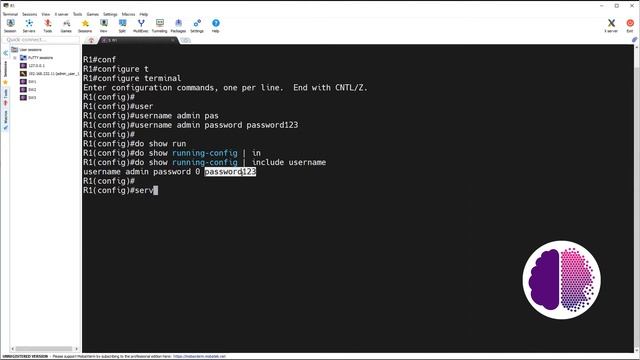640x360 pixels.
Task: Open the 127.0.0.1 saved session
Action: click(x=33, y=66)
